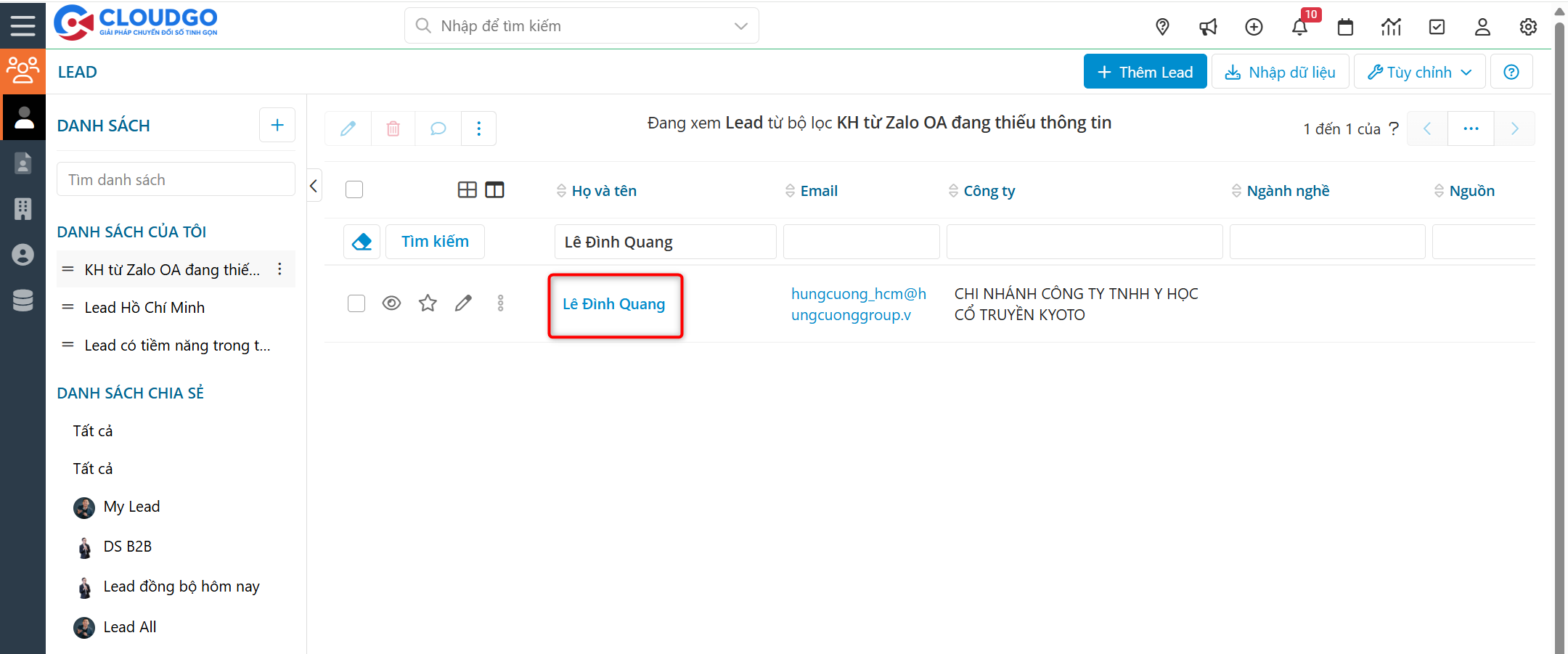Image resolution: width=1568 pixels, height=654 pixels.
Task: Click the eraser clear-filter icon
Action: point(362,242)
